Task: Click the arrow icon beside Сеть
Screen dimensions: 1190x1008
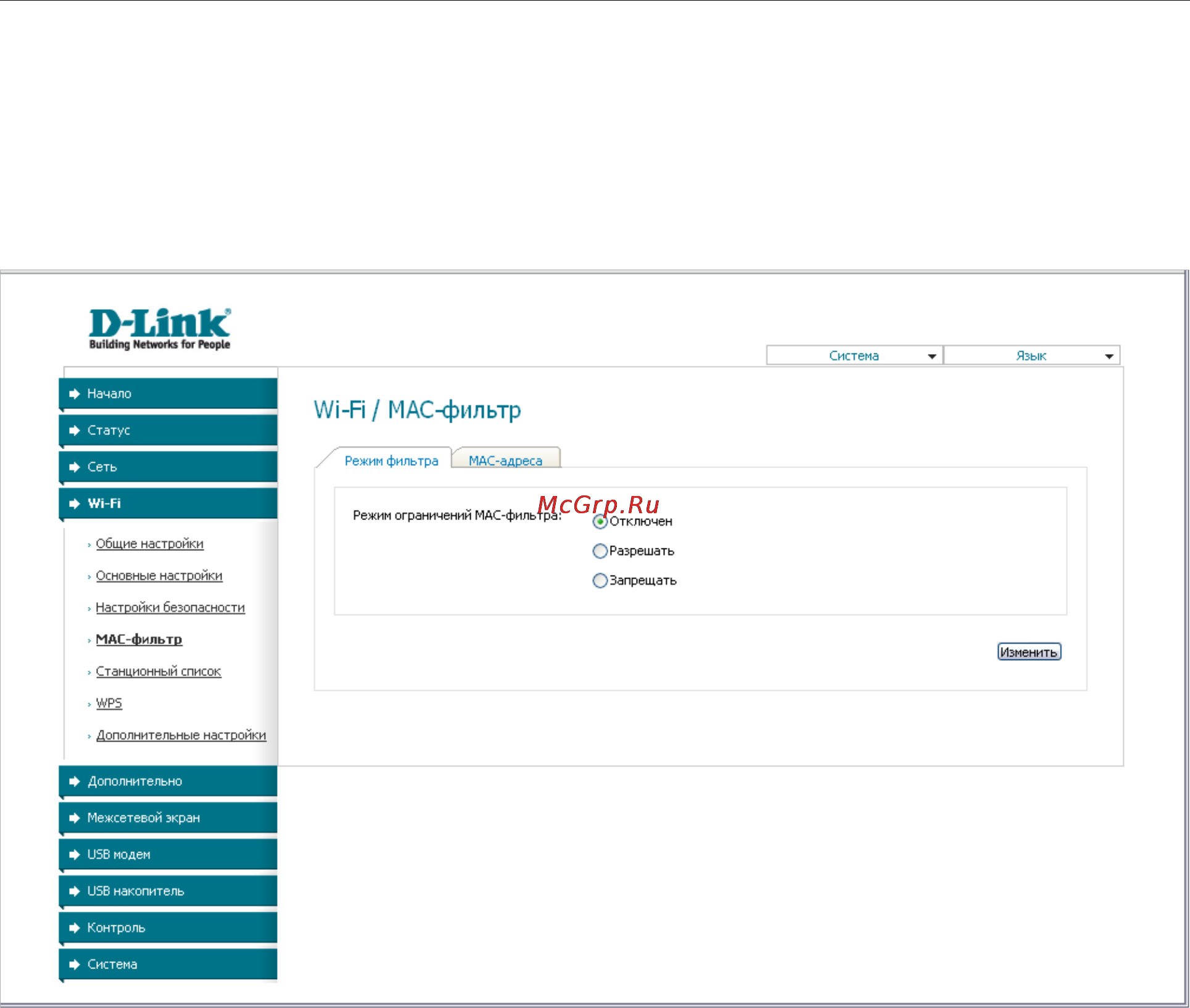Action: (x=75, y=467)
